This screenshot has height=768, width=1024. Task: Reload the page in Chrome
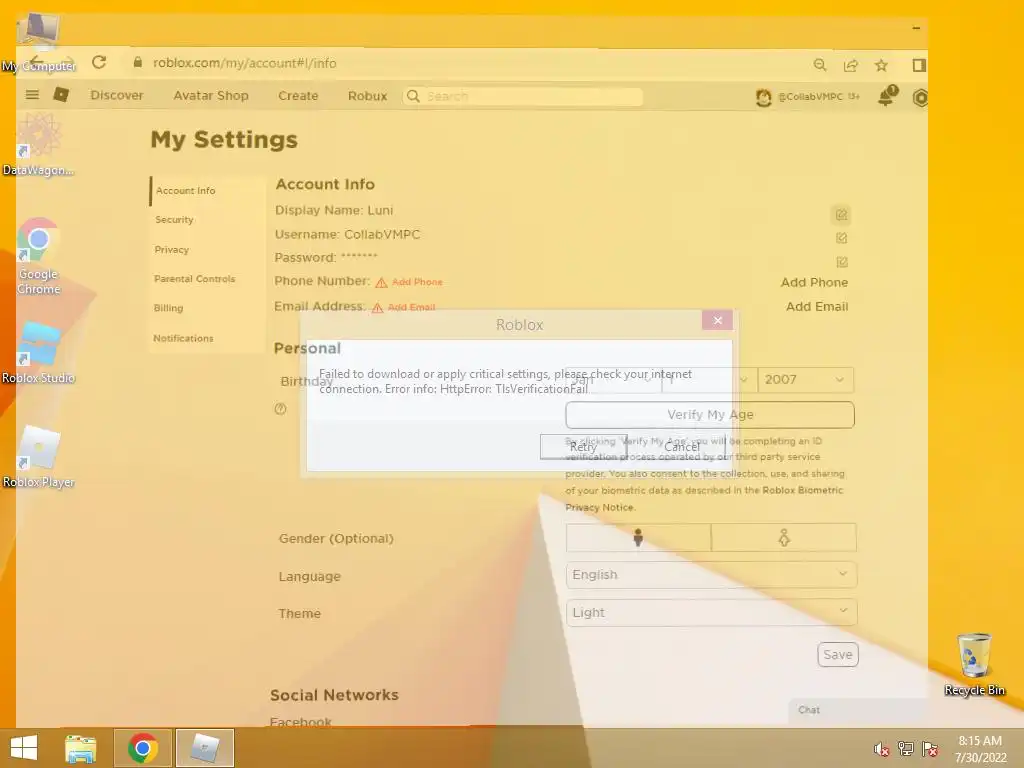(x=99, y=63)
